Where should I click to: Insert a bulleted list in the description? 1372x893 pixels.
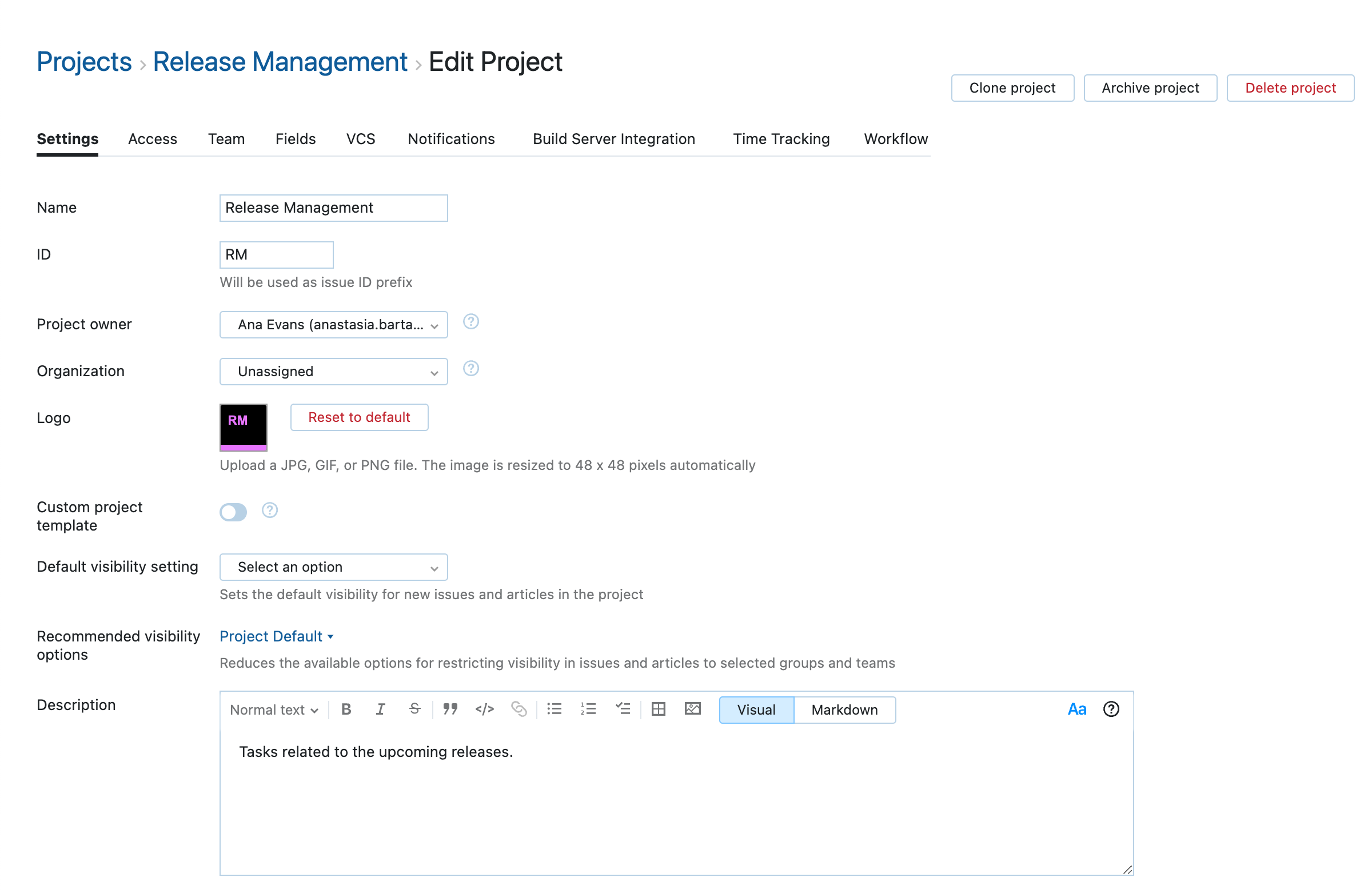(x=554, y=709)
